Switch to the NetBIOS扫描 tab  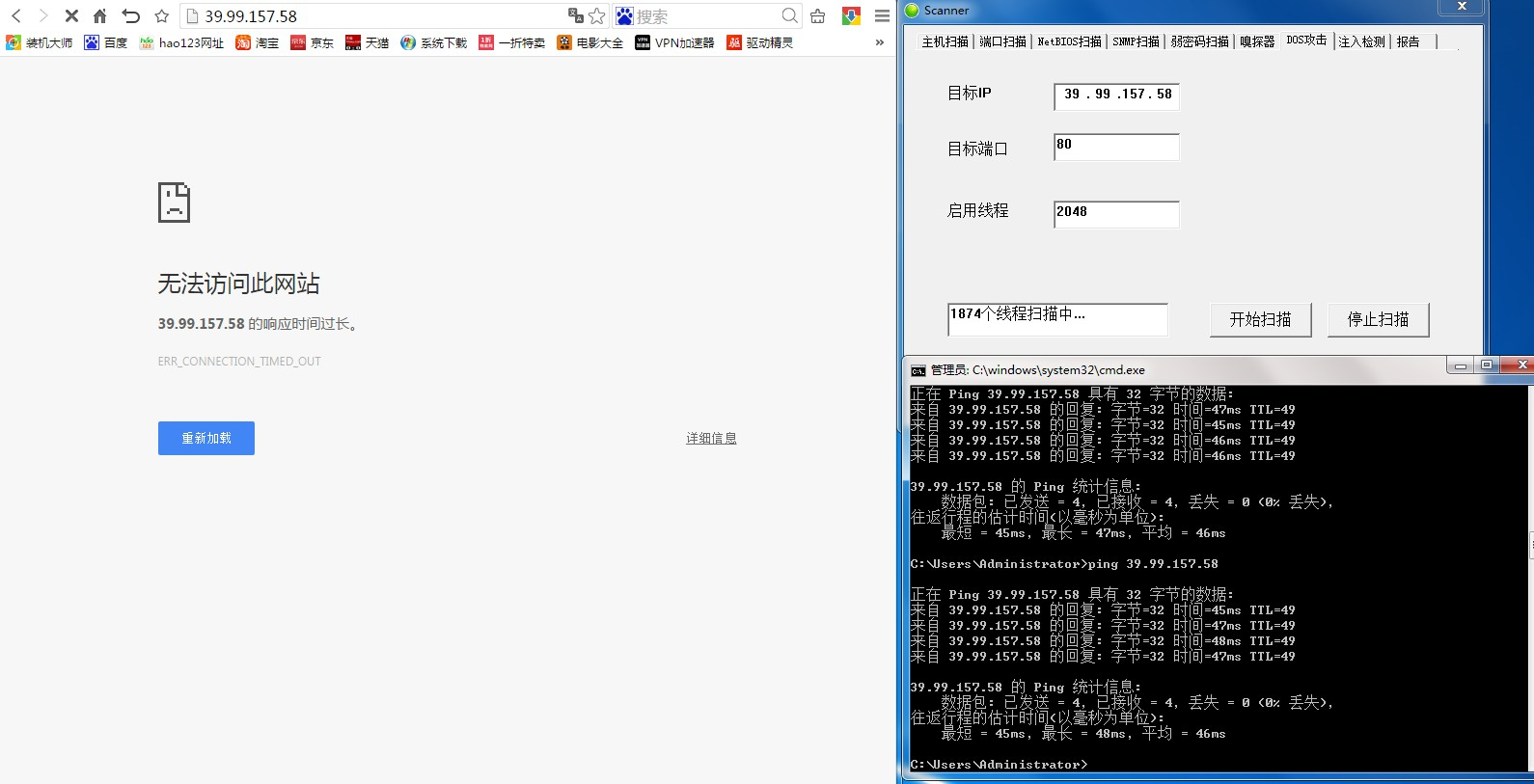pos(1069,41)
